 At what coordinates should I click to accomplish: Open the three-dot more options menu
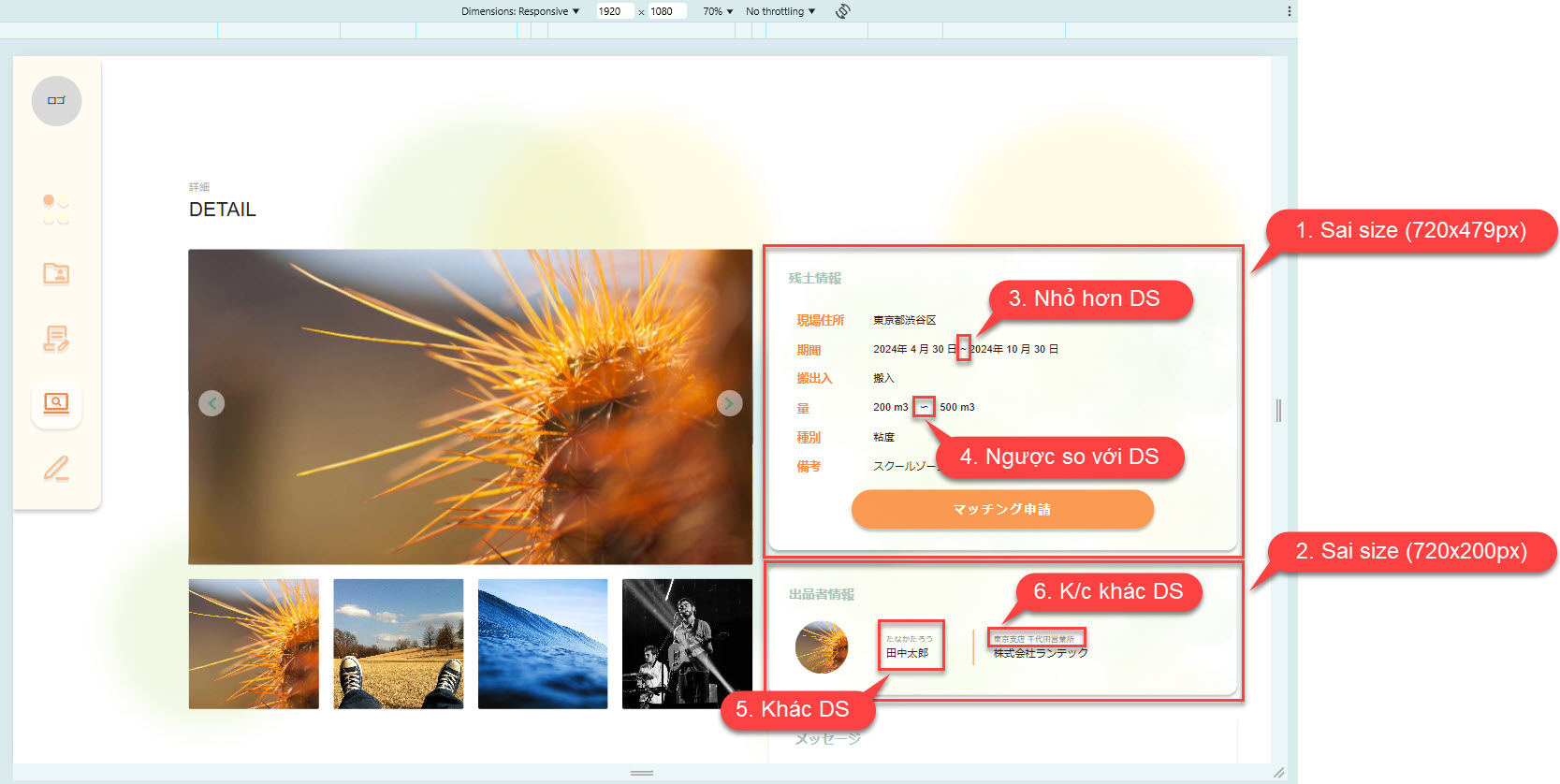tap(1289, 11)
